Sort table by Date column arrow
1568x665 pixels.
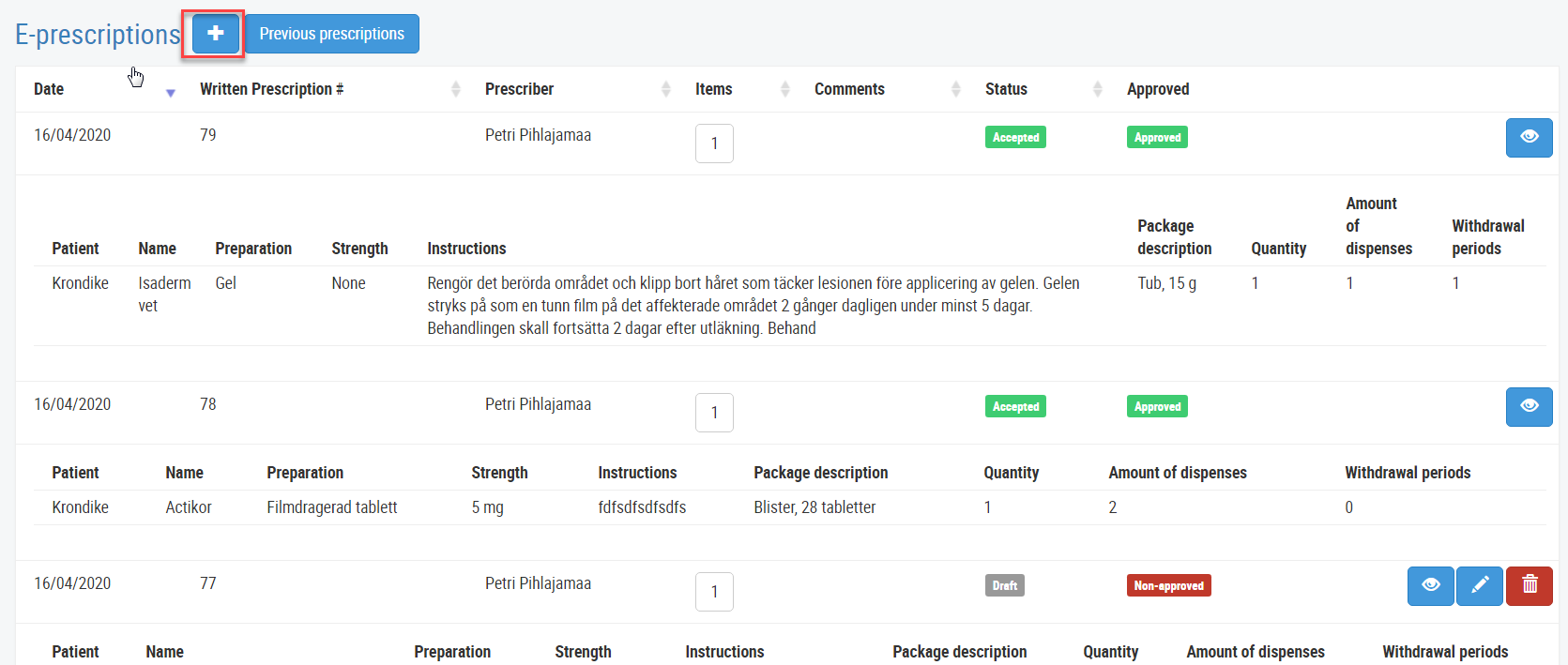[x=171, y=92]
